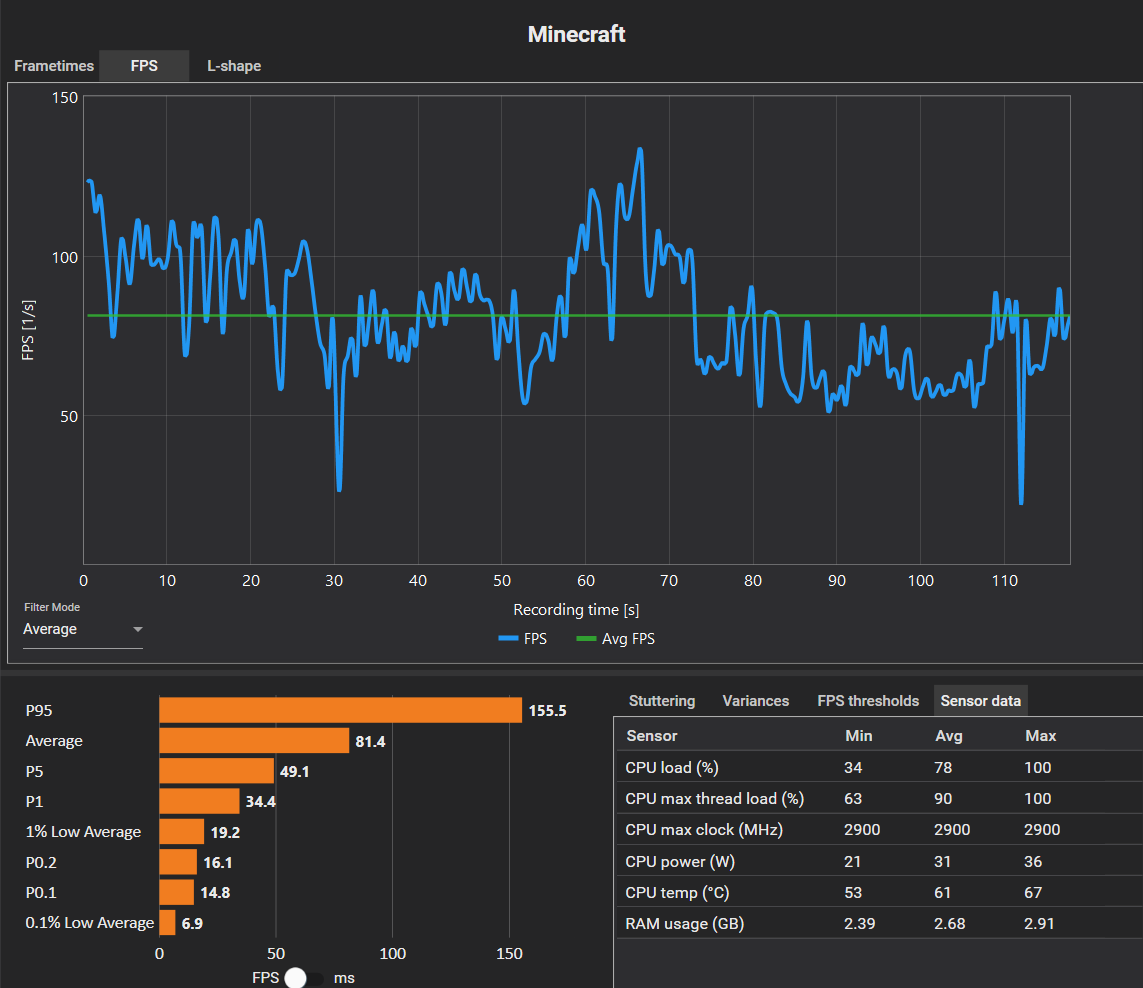Open the Stuttering tab
The height and width of the screenshot is (988, 1143).
(662, 701)
